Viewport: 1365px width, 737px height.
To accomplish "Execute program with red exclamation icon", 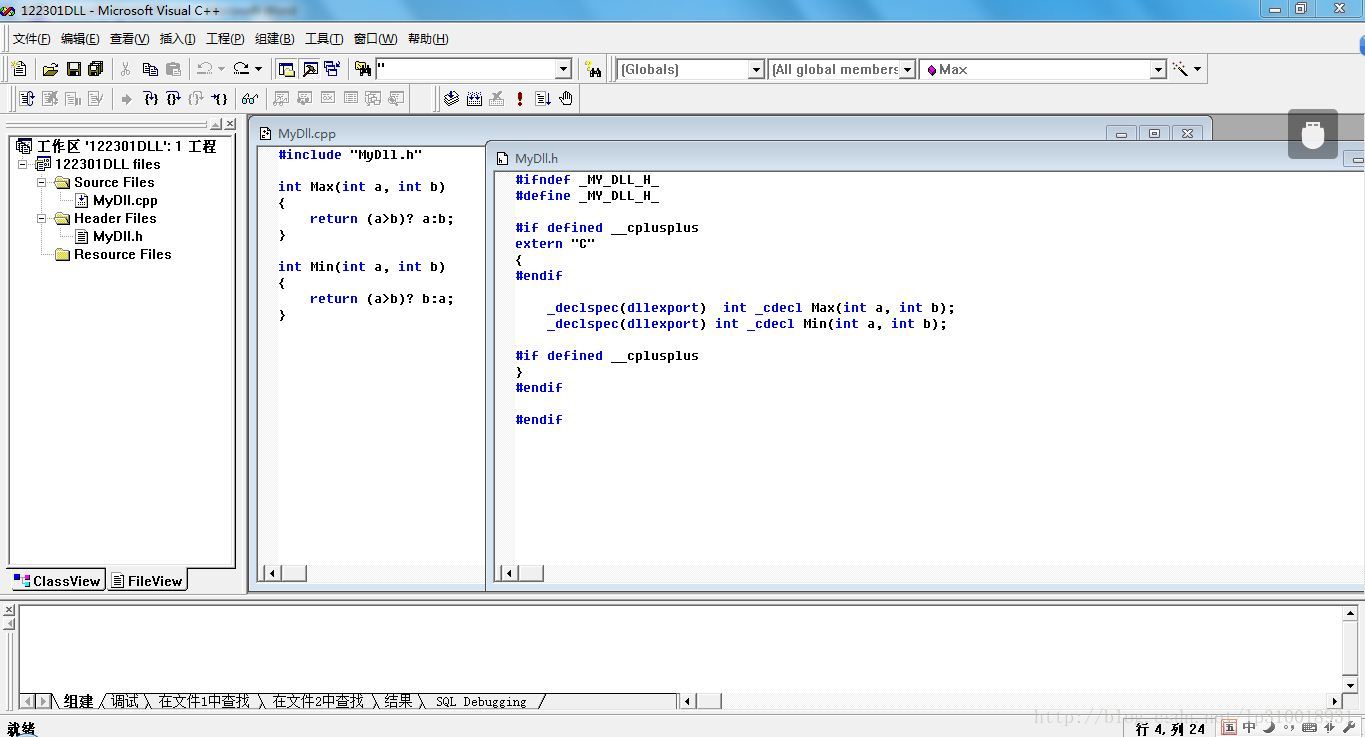I will click(520, 98).
